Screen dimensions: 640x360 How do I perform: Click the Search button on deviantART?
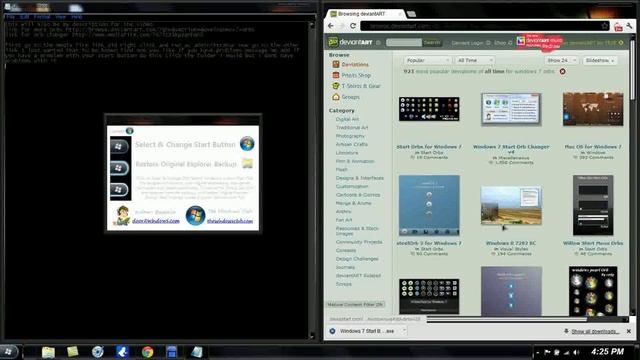pos(431,42)
